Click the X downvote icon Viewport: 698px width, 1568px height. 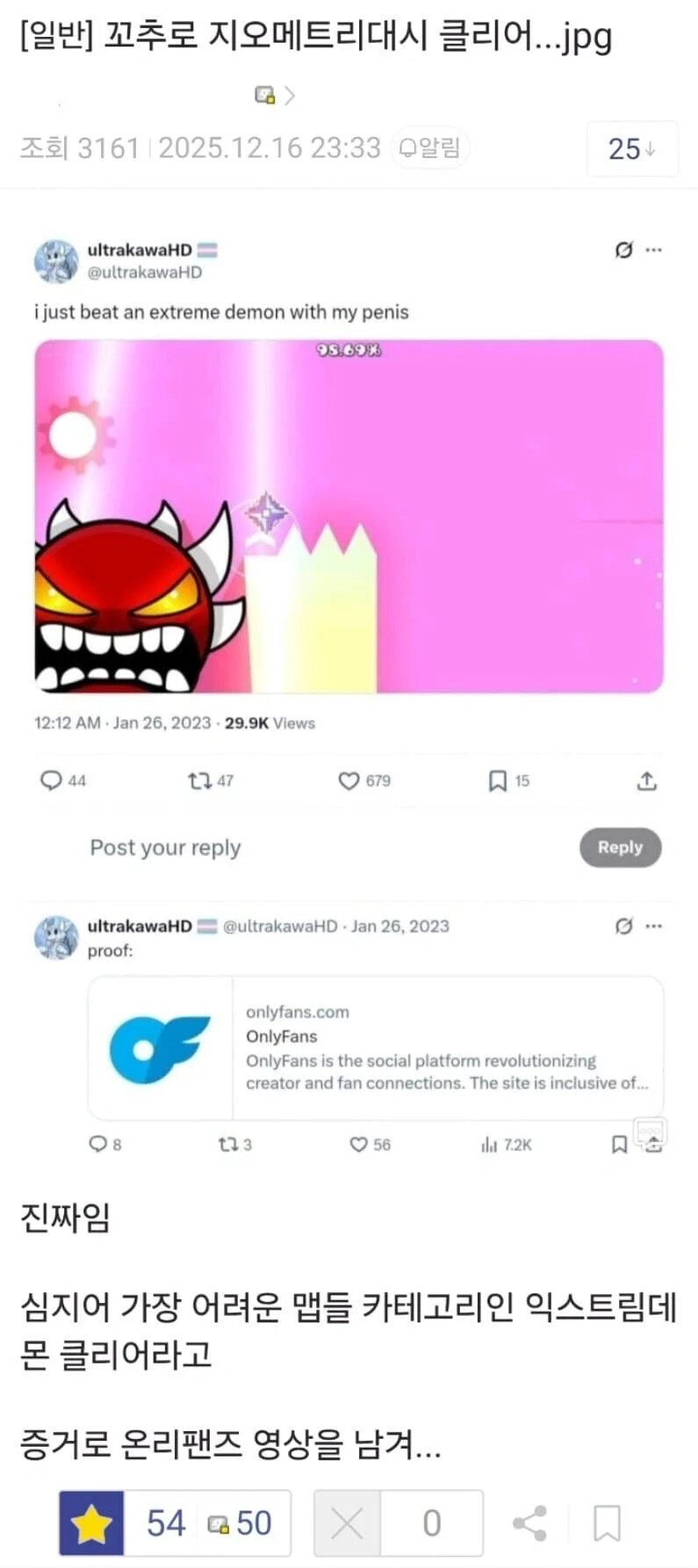click(347, 1523)
